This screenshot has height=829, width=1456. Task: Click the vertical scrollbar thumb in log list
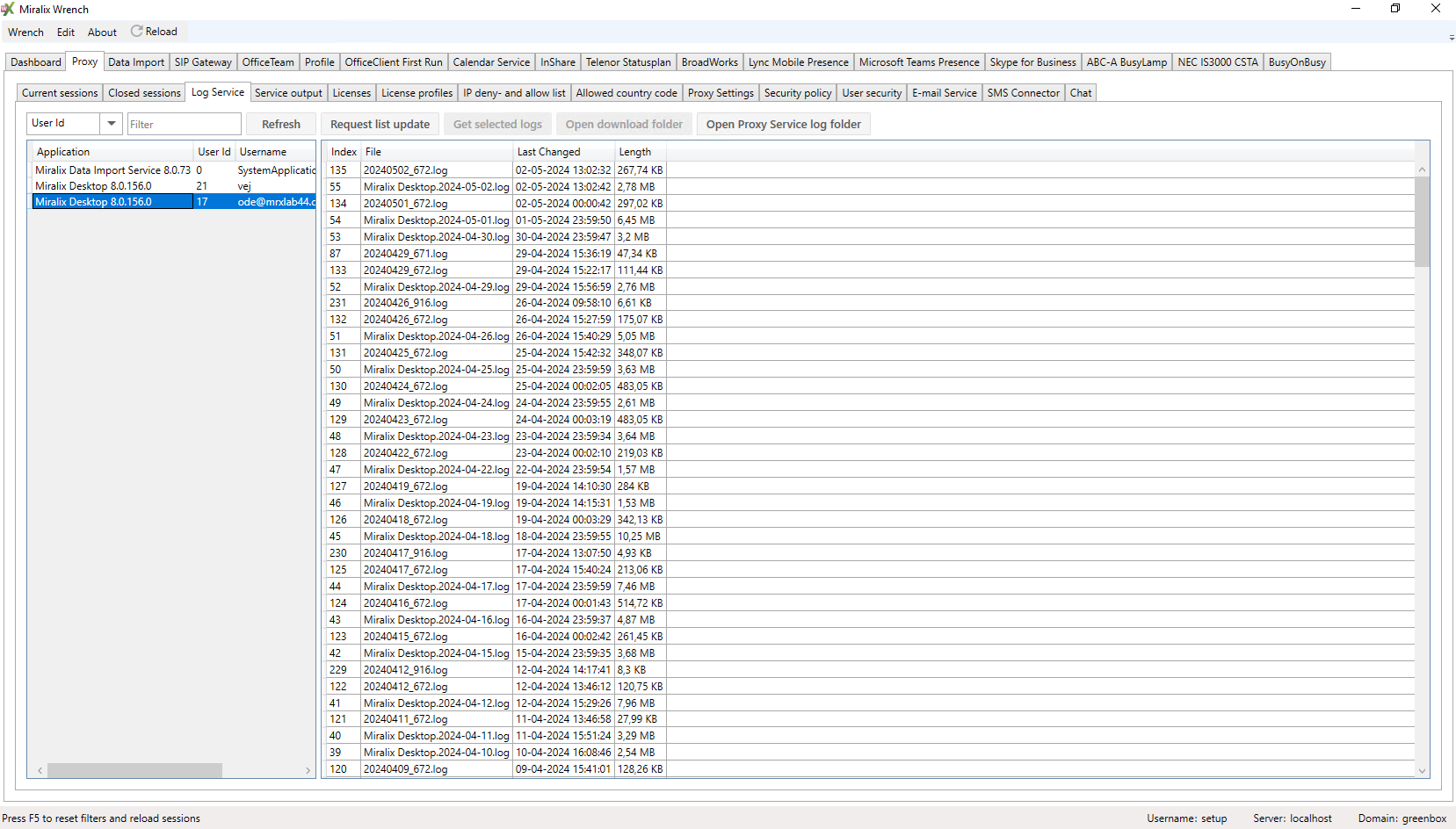[x=1422, y=221]
